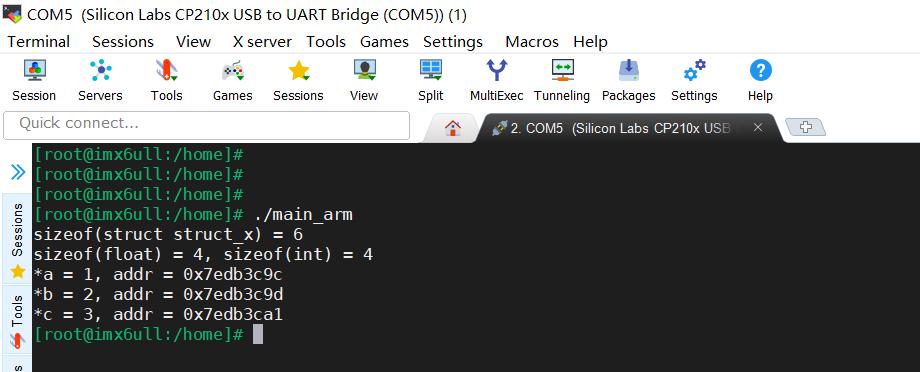Viewport: 920px width, 372px height.
Task: Open the Help question mark icon
Action: (760, 70)
